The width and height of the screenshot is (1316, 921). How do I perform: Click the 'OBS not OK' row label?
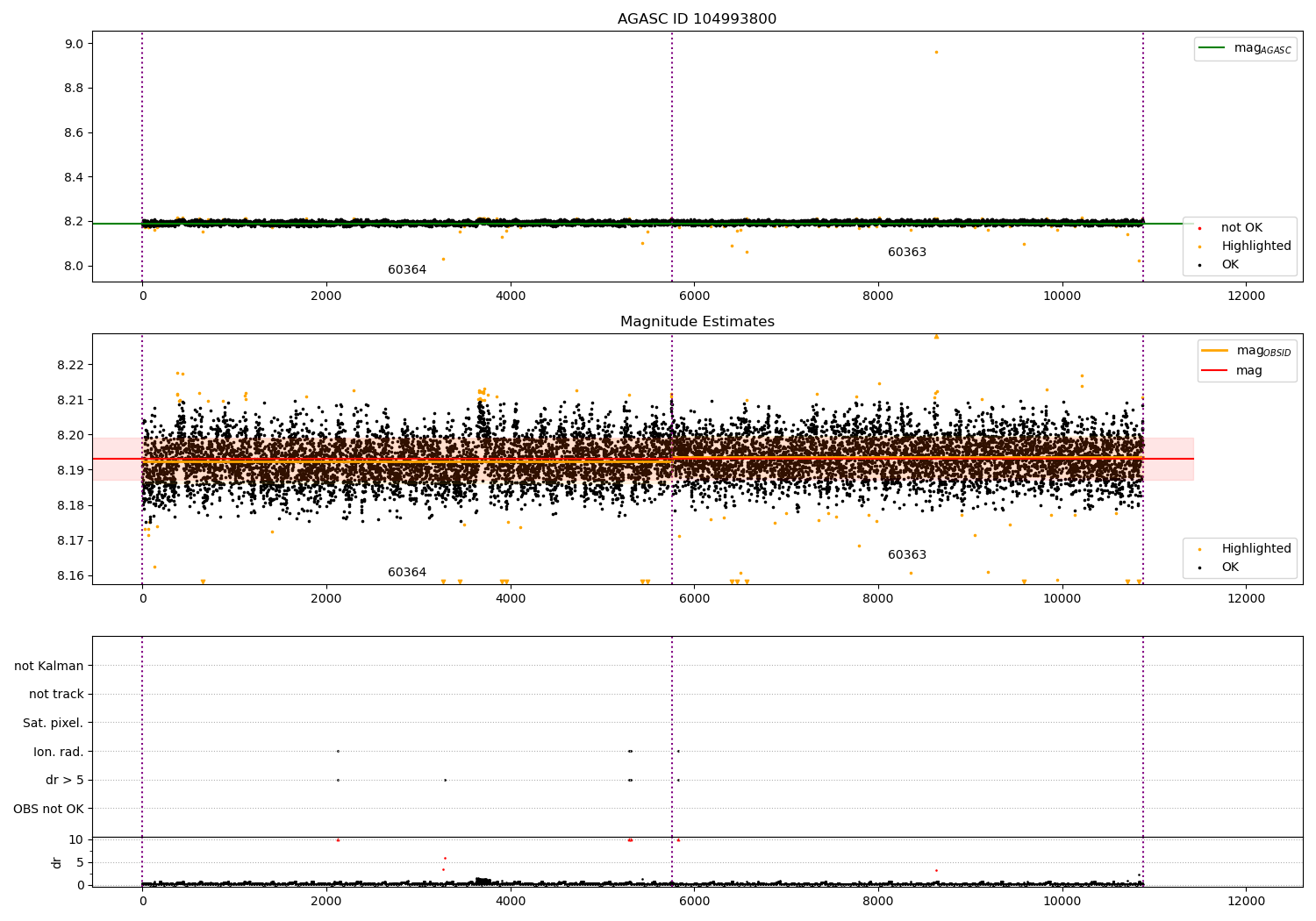pyautogui.click(x=49, y=810)
